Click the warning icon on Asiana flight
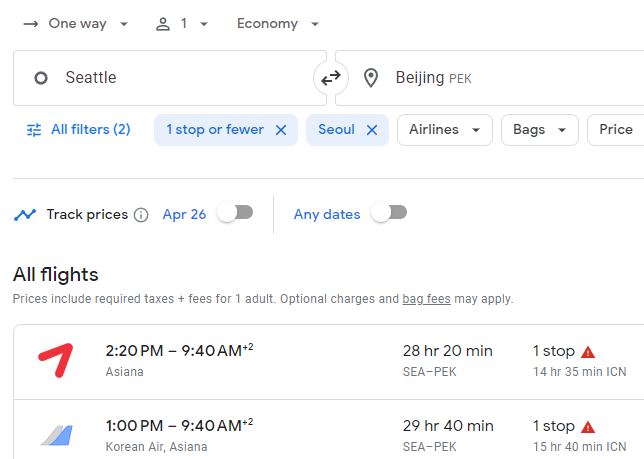The width and height of the screenshot is (644, 459). pyautogui.click(x=588, y=352)
